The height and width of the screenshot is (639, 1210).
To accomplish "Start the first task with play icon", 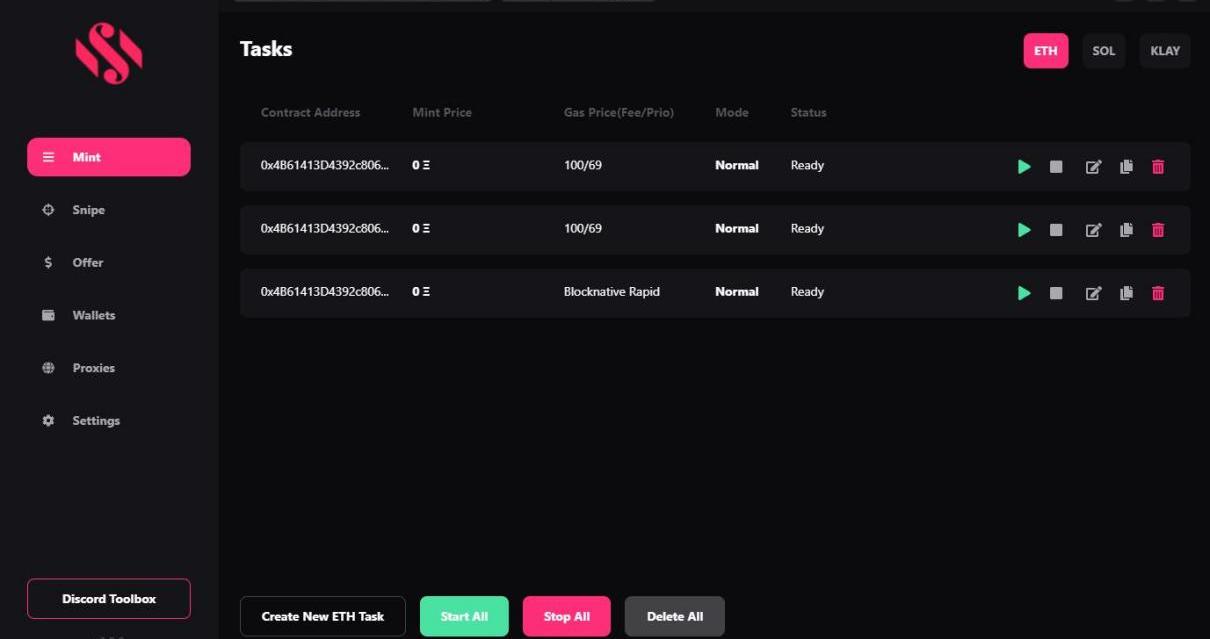I will [x=1023, y=167].
